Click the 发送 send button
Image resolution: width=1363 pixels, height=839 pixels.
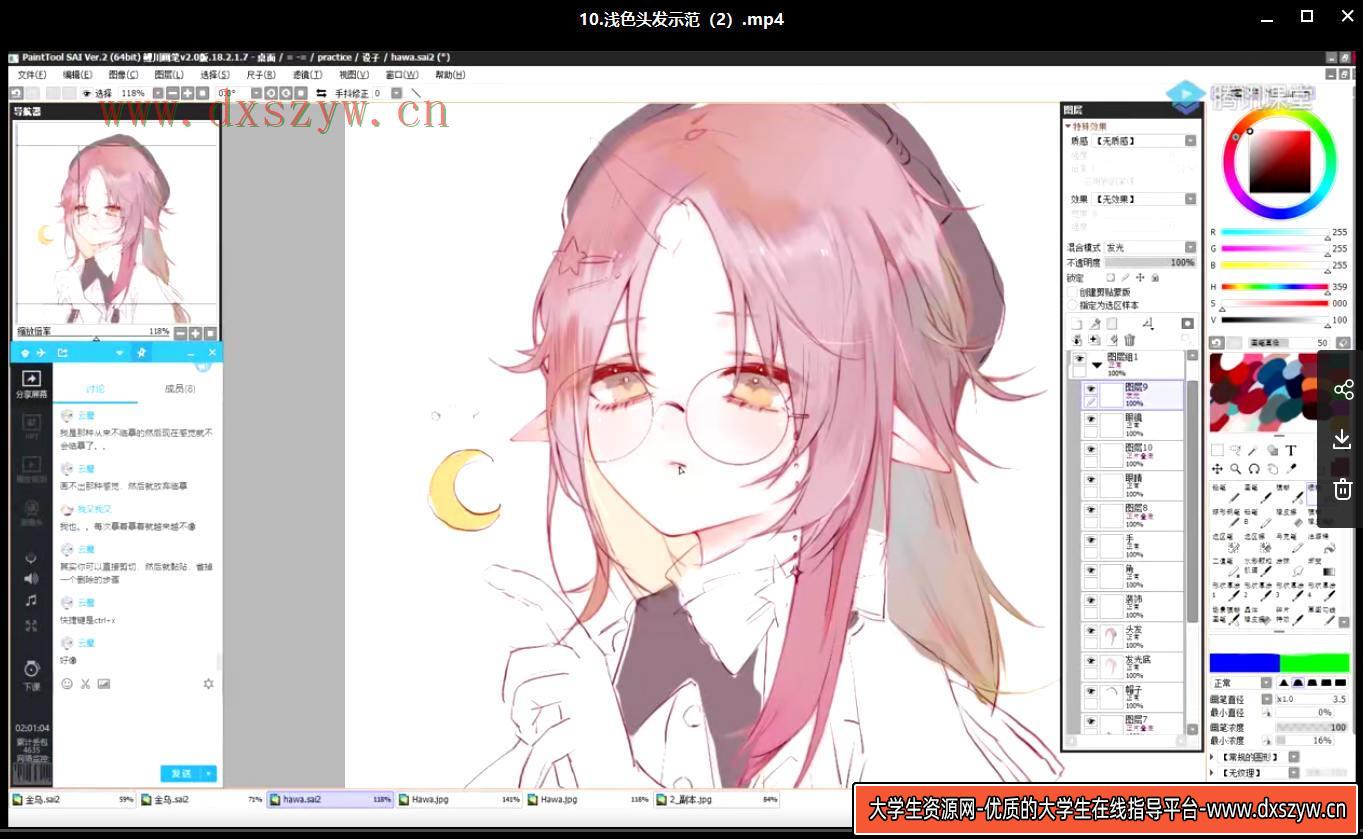pyautogui.click(x=181, y=774)
